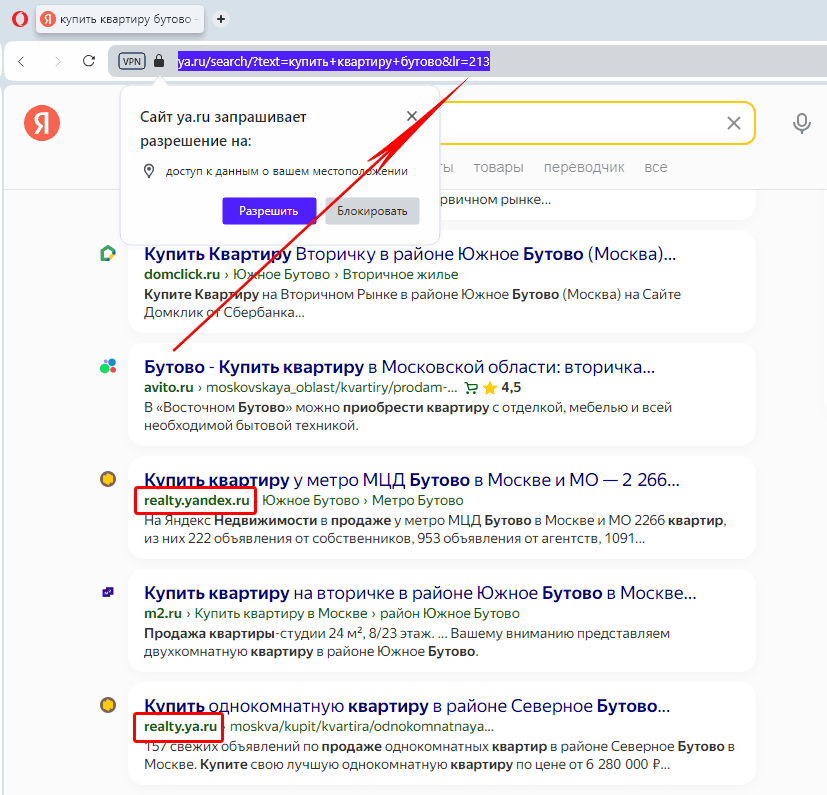Click the Opera logo menu icon

pos(20,19)
